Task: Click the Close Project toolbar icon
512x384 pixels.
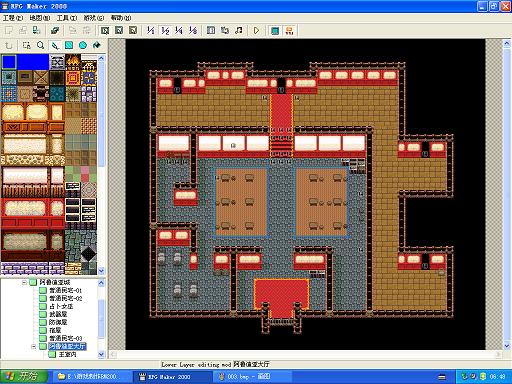Action: click(x=37, y=31)
